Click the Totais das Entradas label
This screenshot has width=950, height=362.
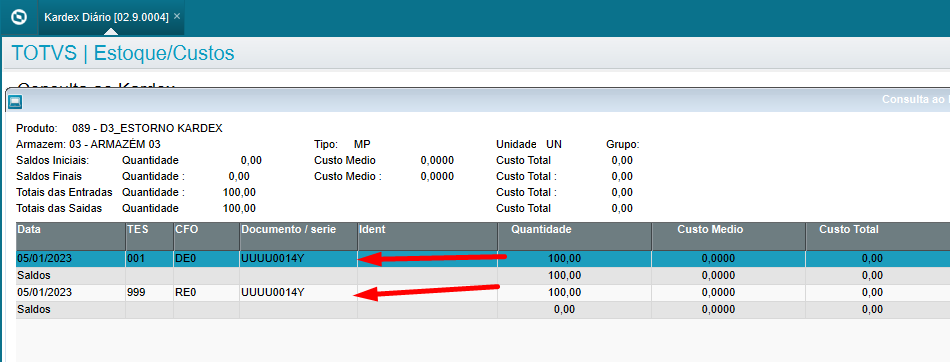(x=65, y=192)
